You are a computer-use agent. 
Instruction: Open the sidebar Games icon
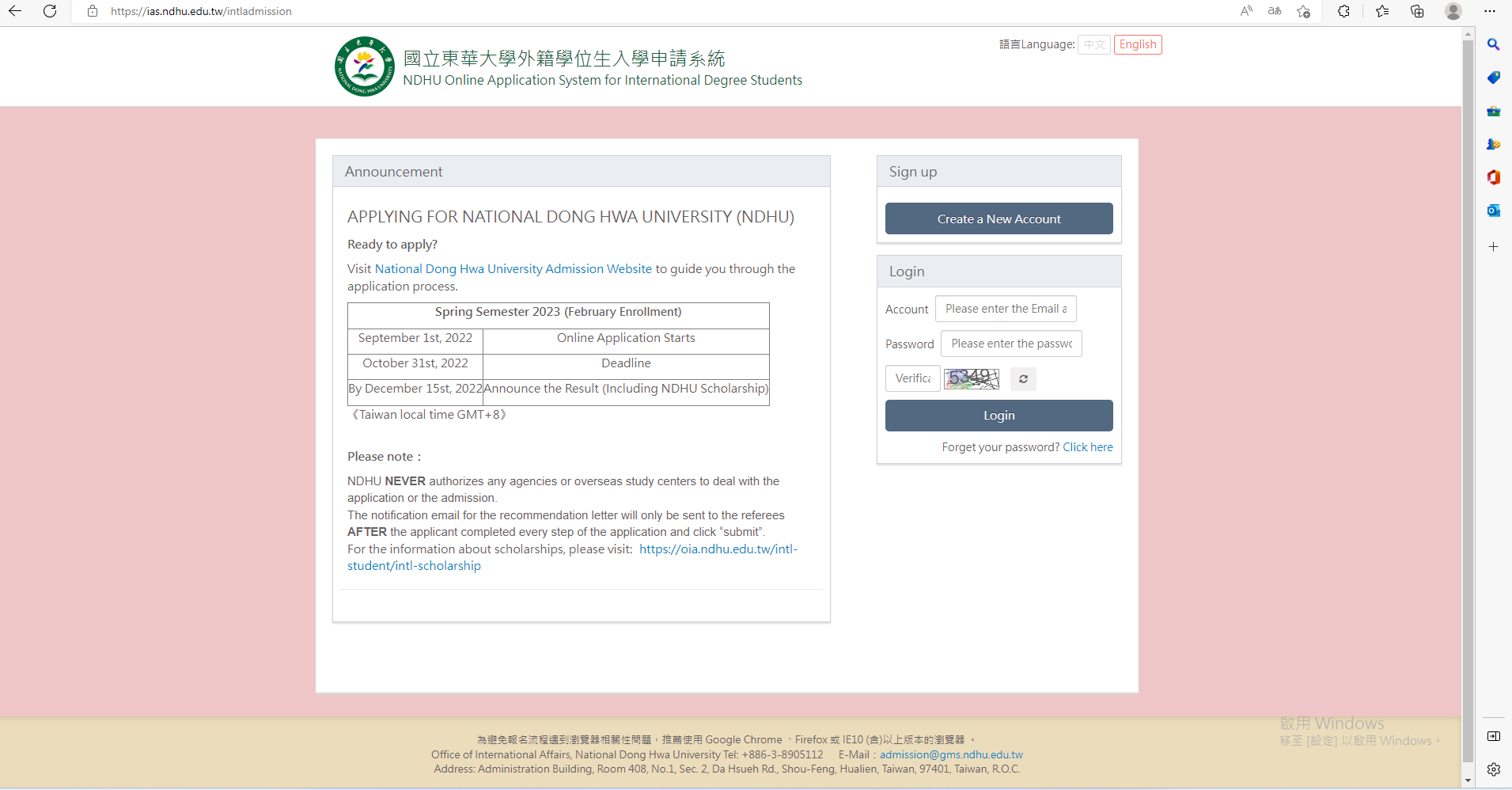click(x=1493, y=144)
